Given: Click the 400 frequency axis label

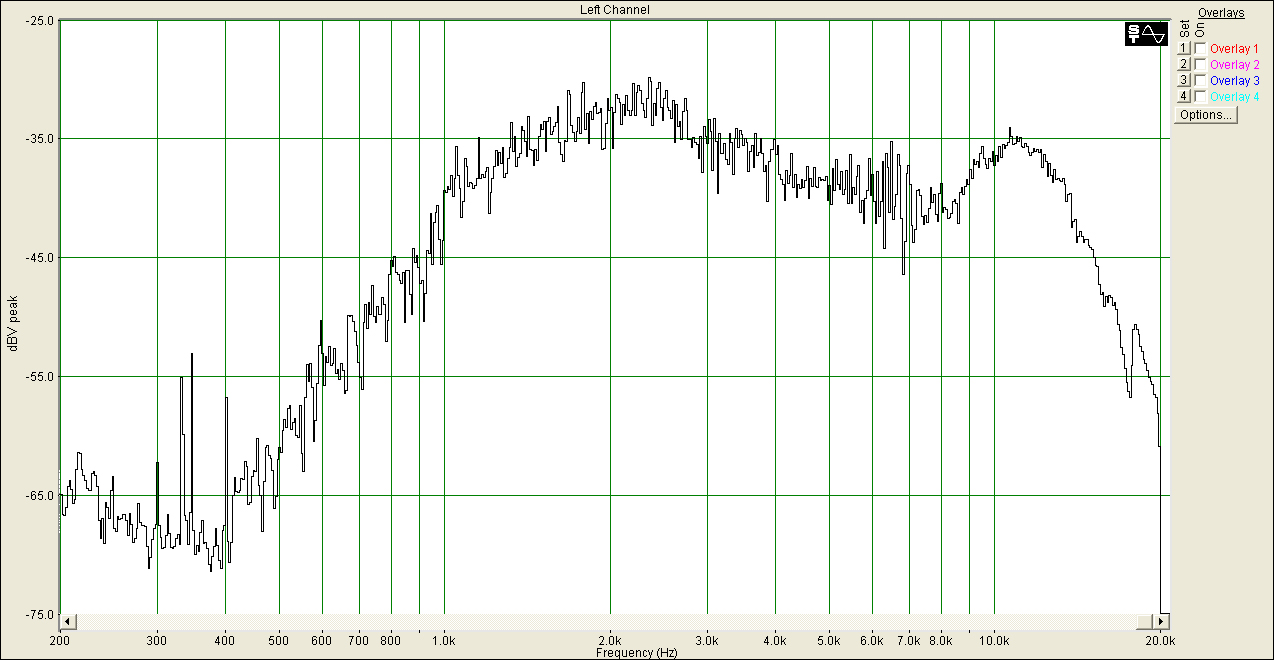Looking at the screenshot, I should point(225,639).
